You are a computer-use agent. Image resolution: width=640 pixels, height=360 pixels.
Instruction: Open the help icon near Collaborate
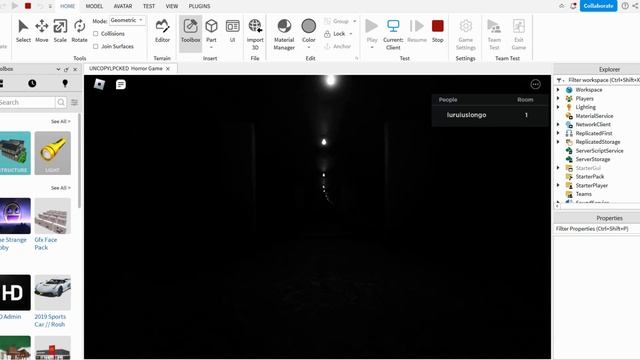click(x=625, y=6)
